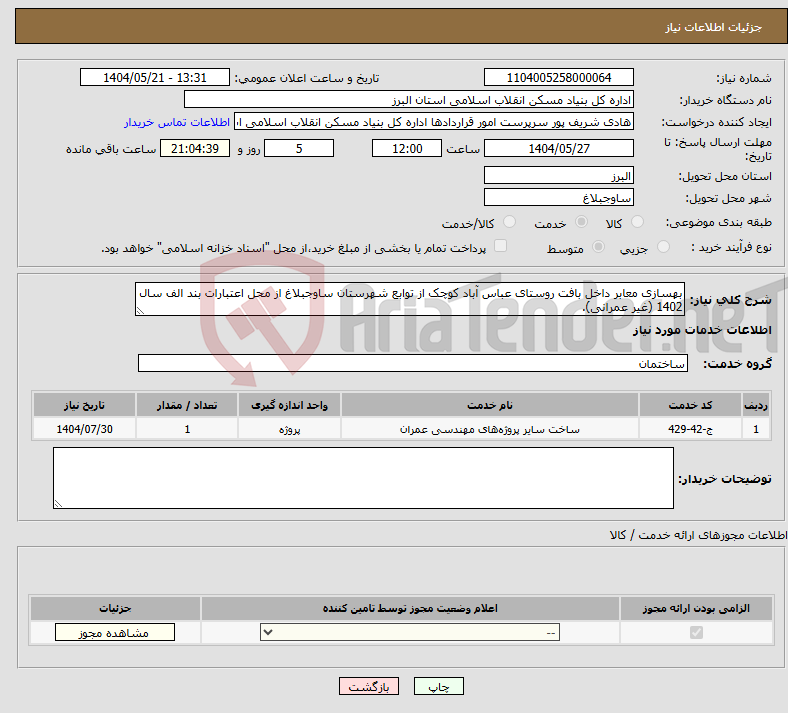The image size is (788, 713).
Task: Click need date cell 1404/07/30
Action: click(x=84, y=429)
